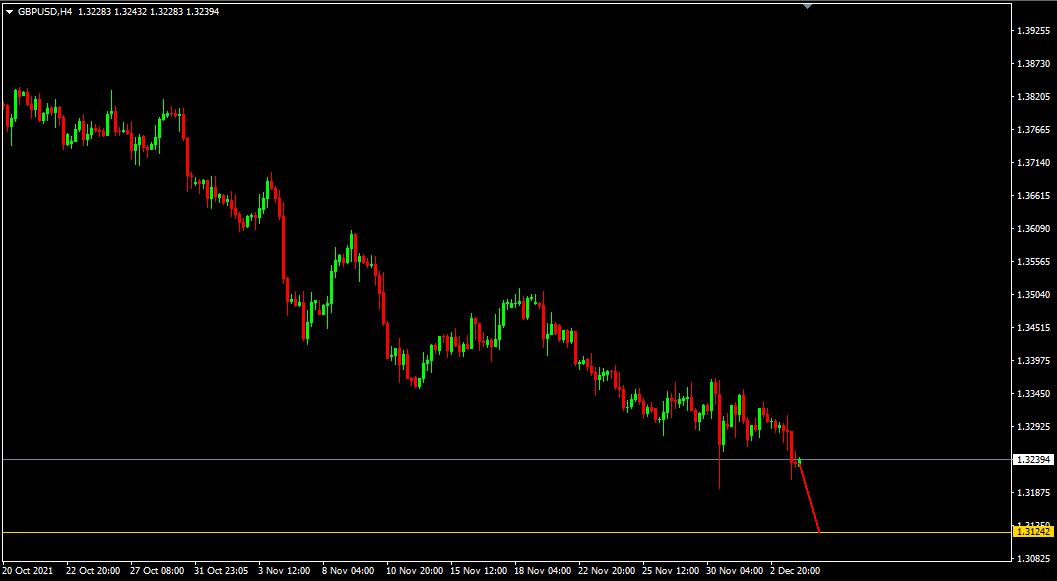Image resolution: width=1057 pixels, height=581 pixels.
Task: Click the 1.35040 price axis label
Action: (x=1034, y=295)
